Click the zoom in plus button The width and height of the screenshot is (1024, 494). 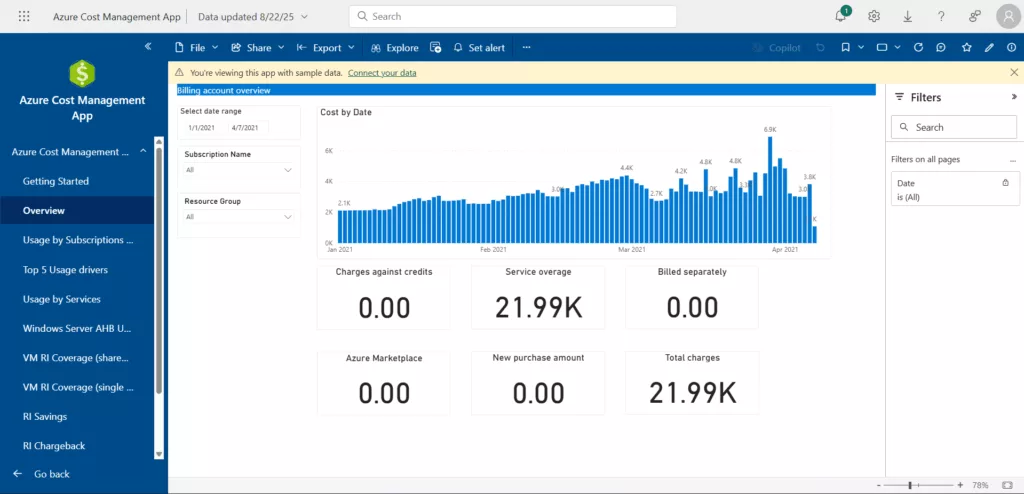point(960,486)
